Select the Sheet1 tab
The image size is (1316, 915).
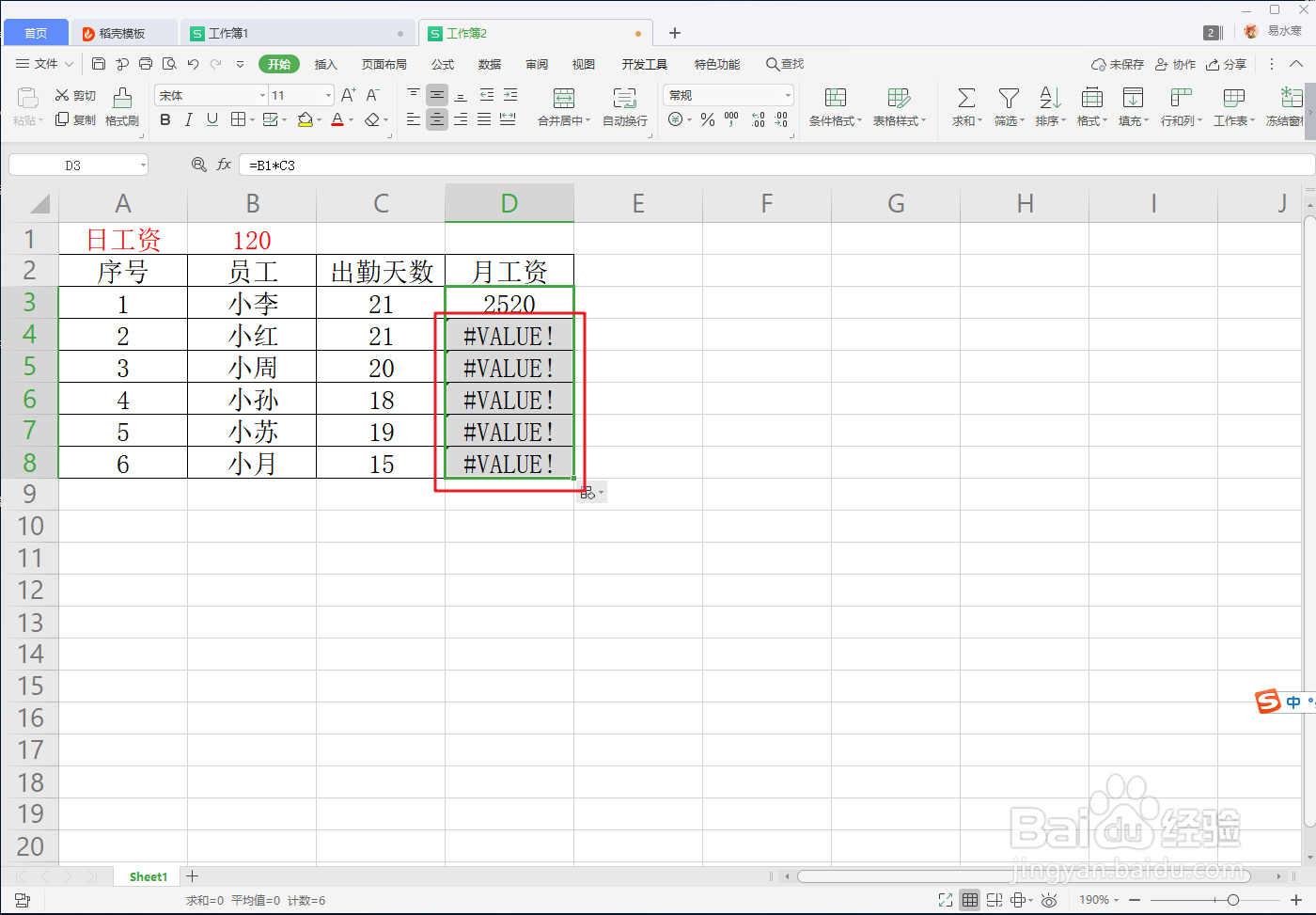tap(149, 876)
